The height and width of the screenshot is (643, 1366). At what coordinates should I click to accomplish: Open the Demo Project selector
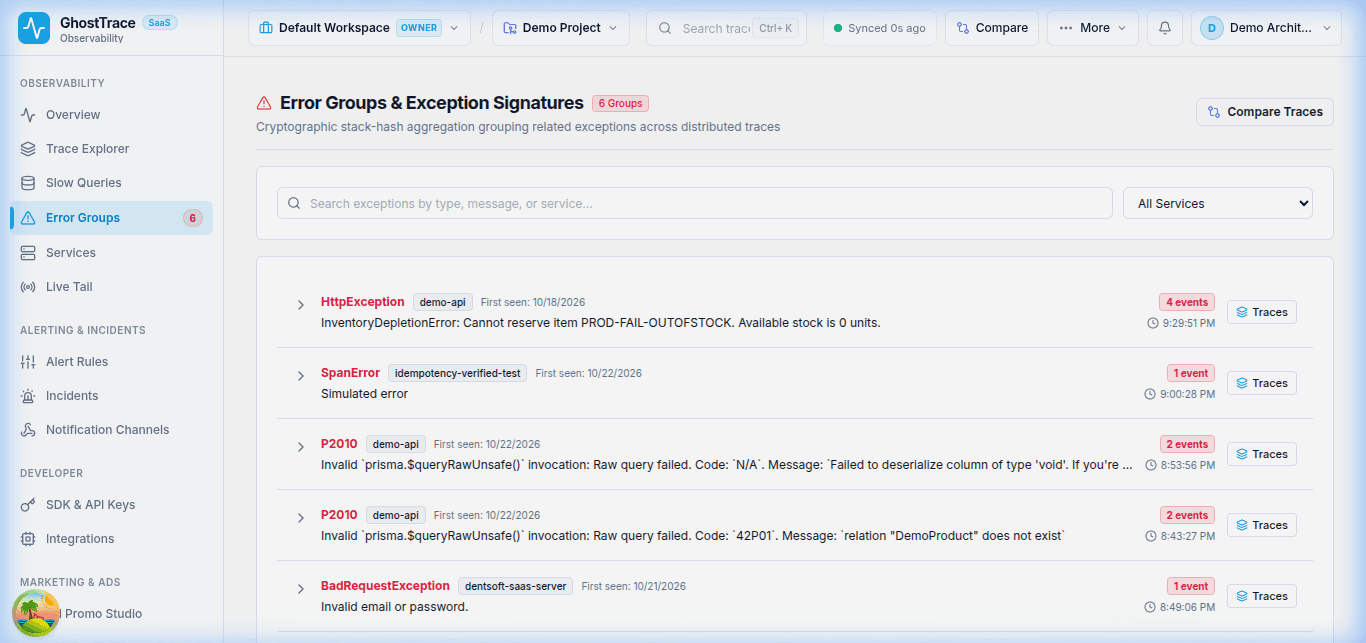pos(561,28)
